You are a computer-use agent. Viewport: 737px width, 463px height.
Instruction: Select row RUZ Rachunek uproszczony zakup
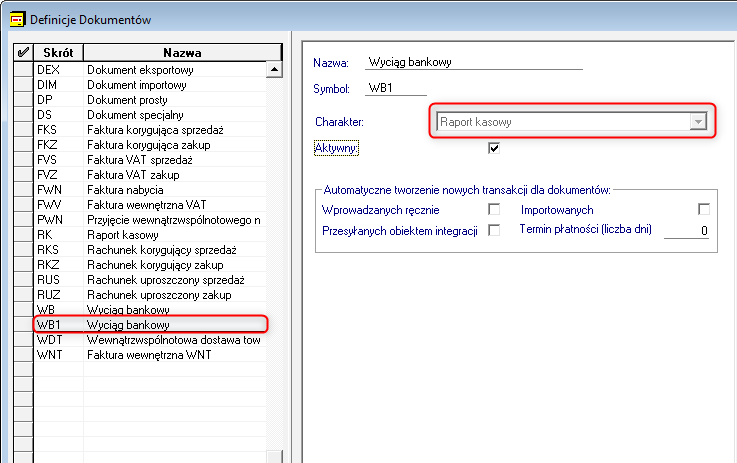(150, 295)
